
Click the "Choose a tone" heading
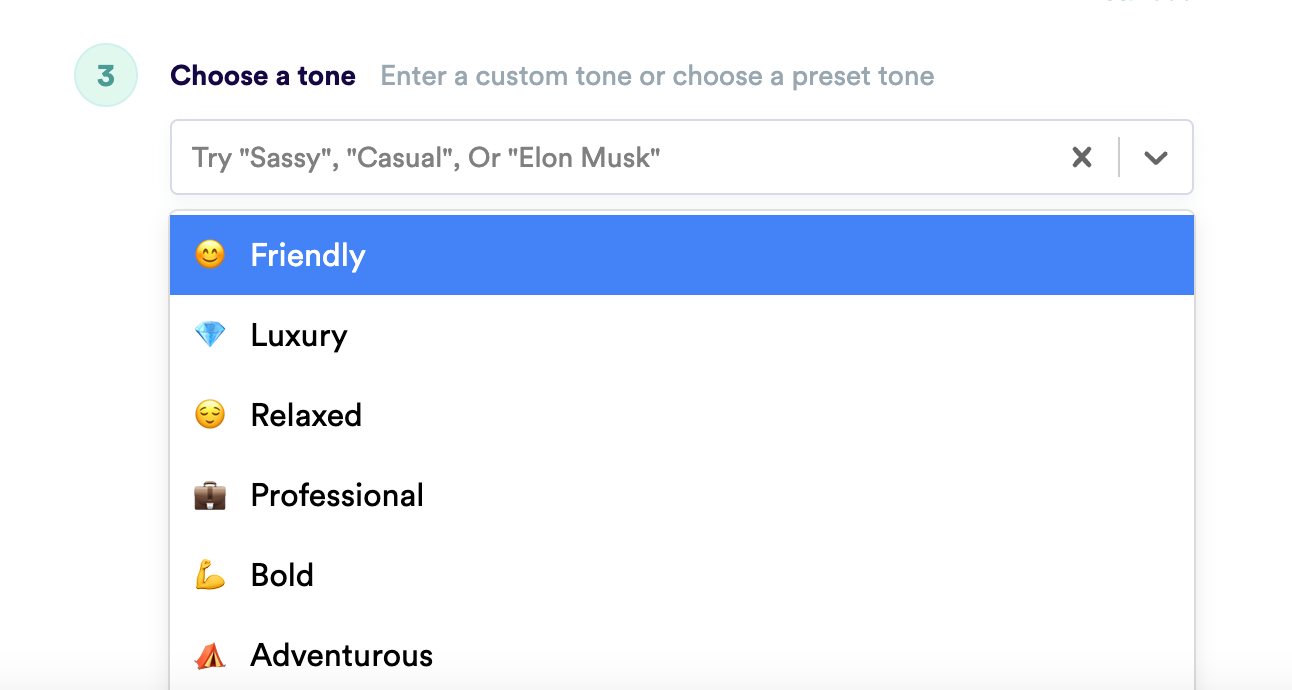[263, 76]
